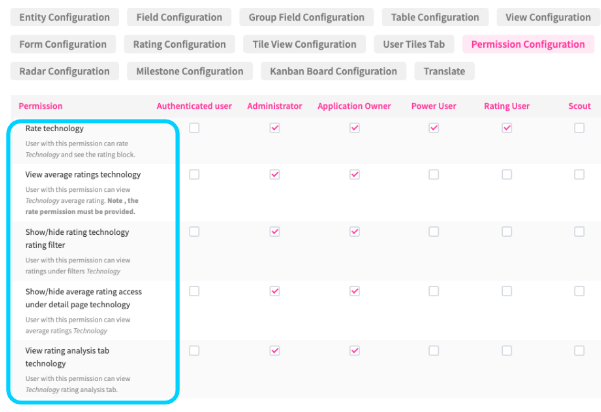Switch to Milestone Configuration tab
This screenshot has height=412, width=601.
pyautogui.click(x=188, y=71)
